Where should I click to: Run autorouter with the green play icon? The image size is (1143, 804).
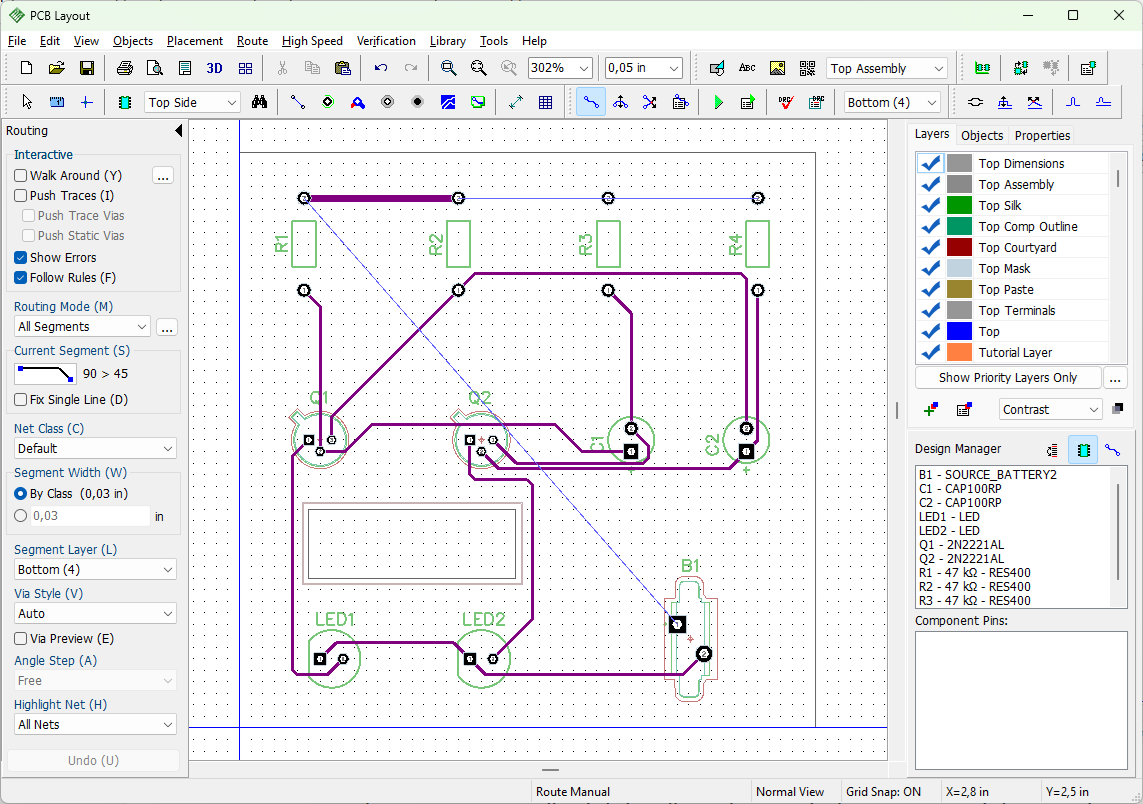[x=718, y=102]
